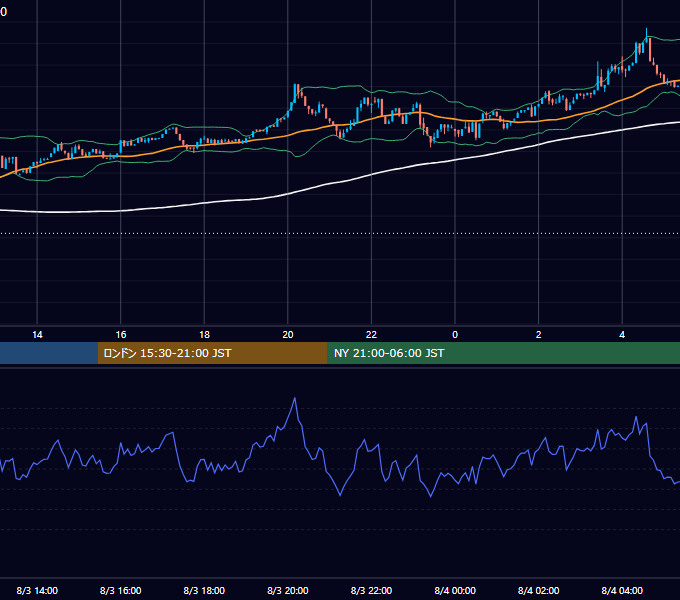Click the '8/3 14:00' date label
Screen dimensions: 680x600
click(37, 590)
